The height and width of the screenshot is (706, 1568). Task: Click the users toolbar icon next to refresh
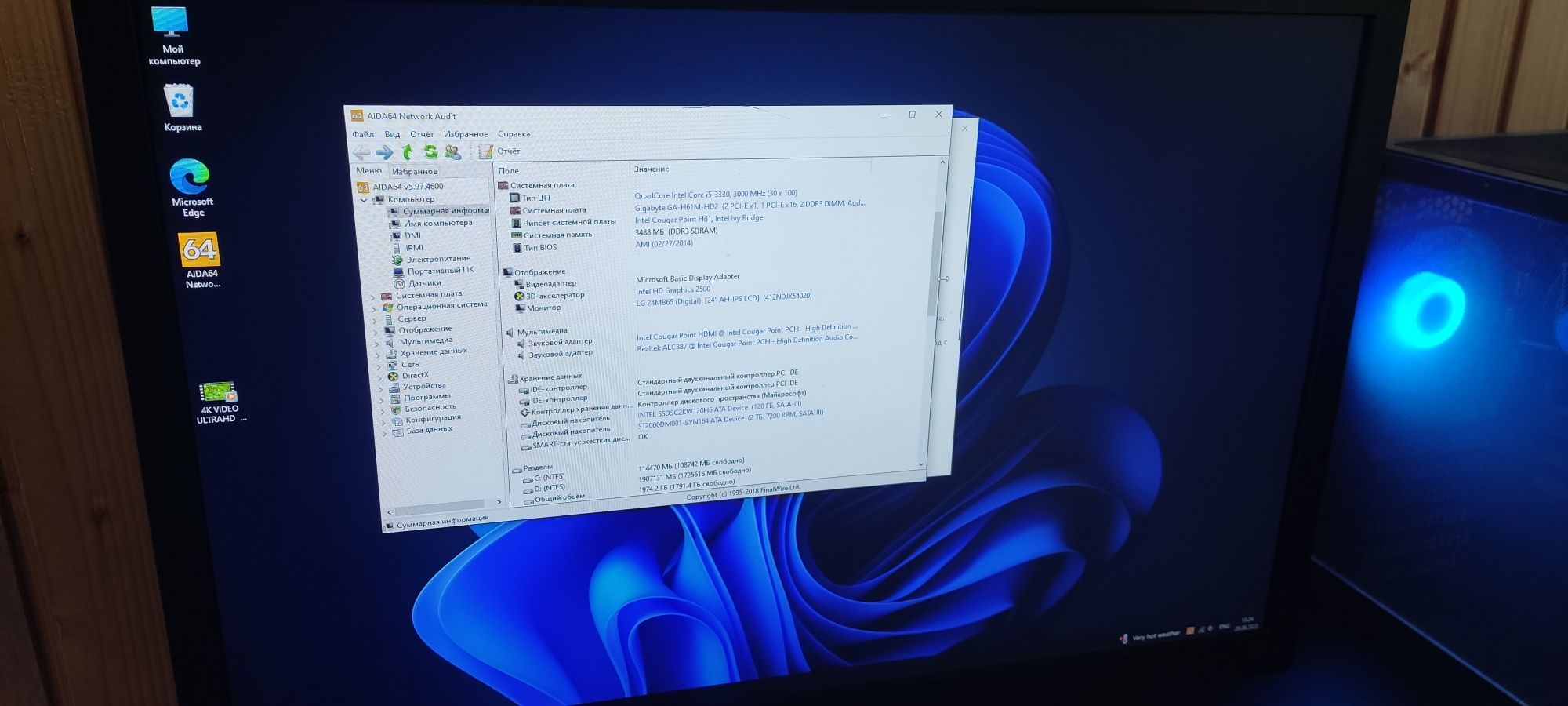[x=452, y=151]
